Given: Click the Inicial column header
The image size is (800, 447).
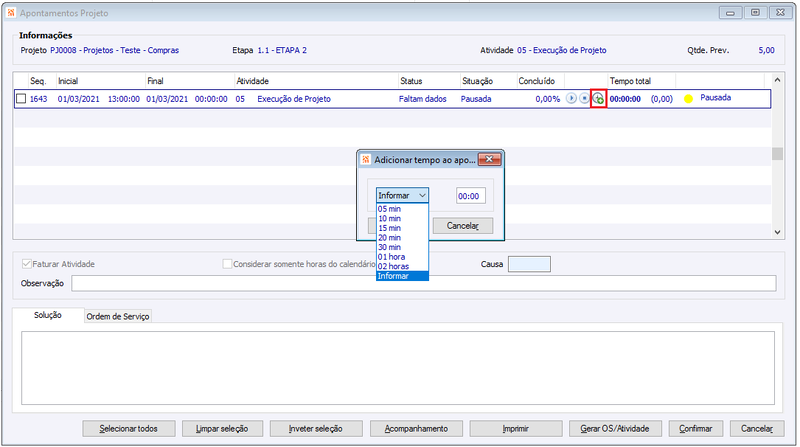Looking at the screenshot, I should click(101, 81).
